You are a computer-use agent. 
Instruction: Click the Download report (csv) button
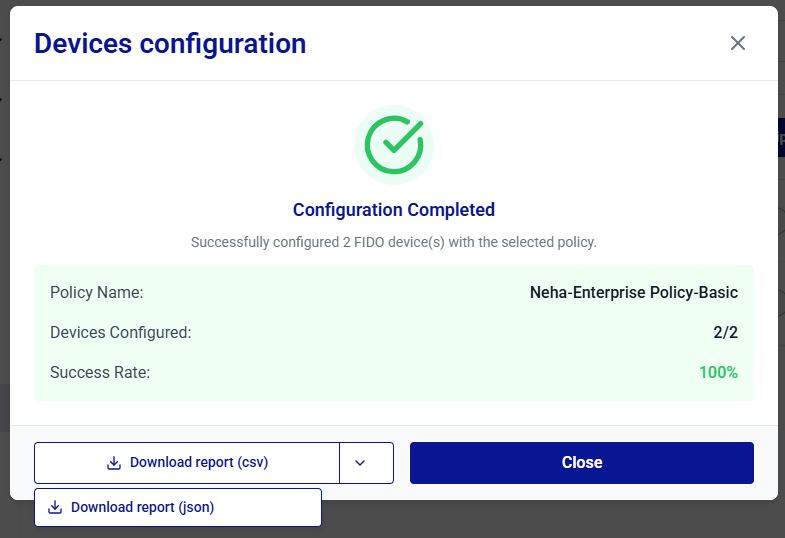point(187,462)
